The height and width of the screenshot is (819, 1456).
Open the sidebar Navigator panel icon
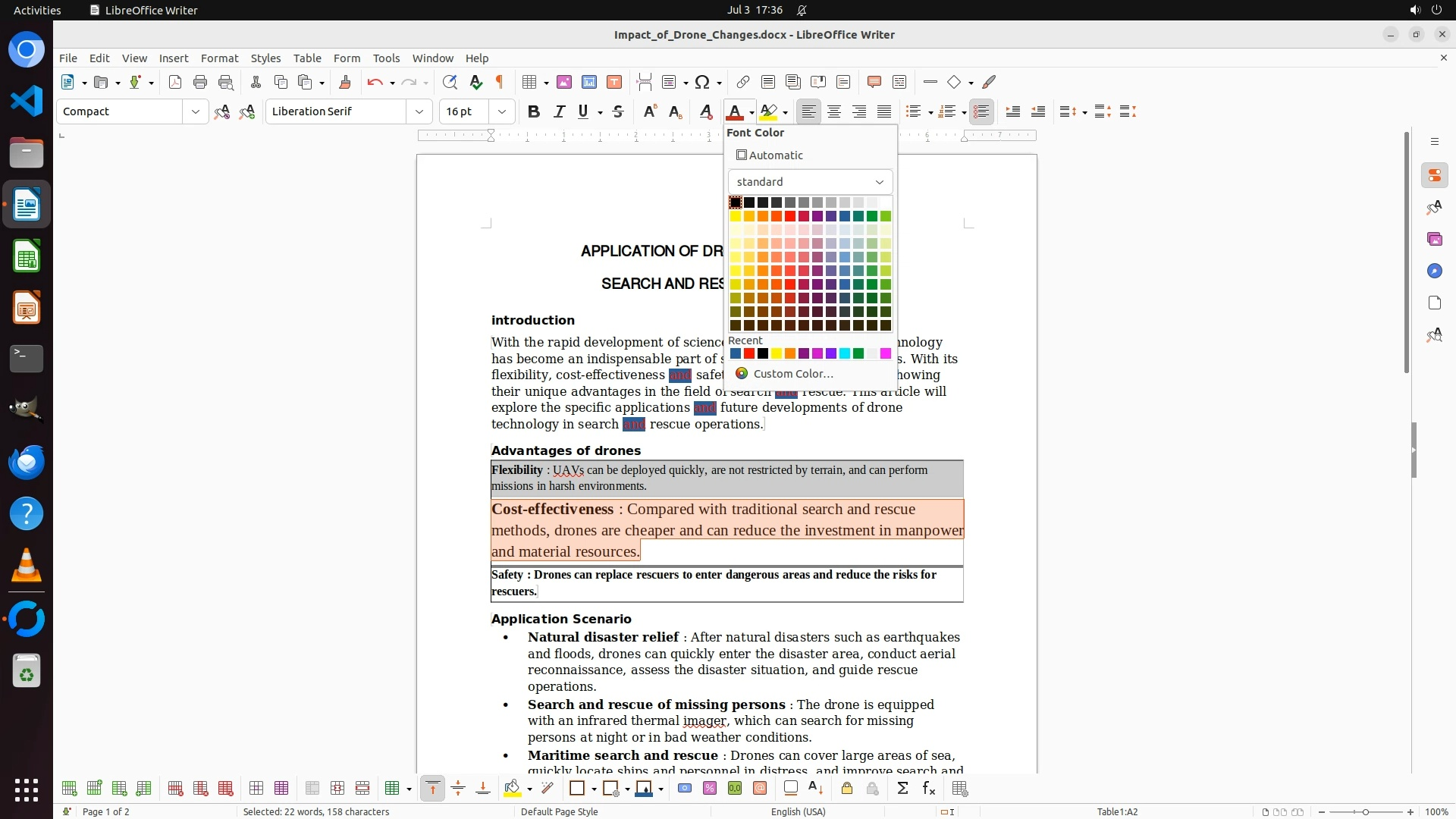(1434, 271)
